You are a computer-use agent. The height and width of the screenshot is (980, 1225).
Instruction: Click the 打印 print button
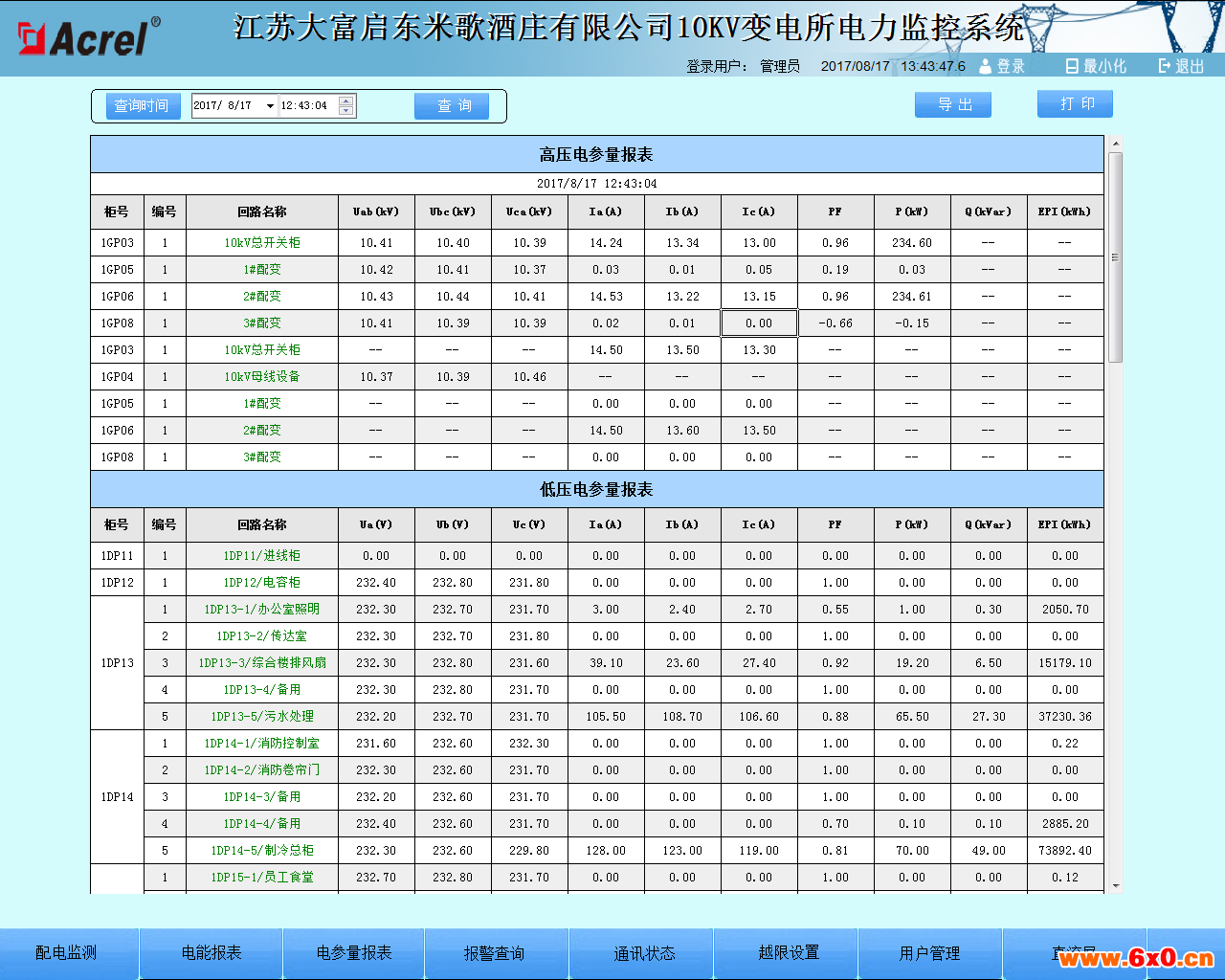pos(1075,103)
